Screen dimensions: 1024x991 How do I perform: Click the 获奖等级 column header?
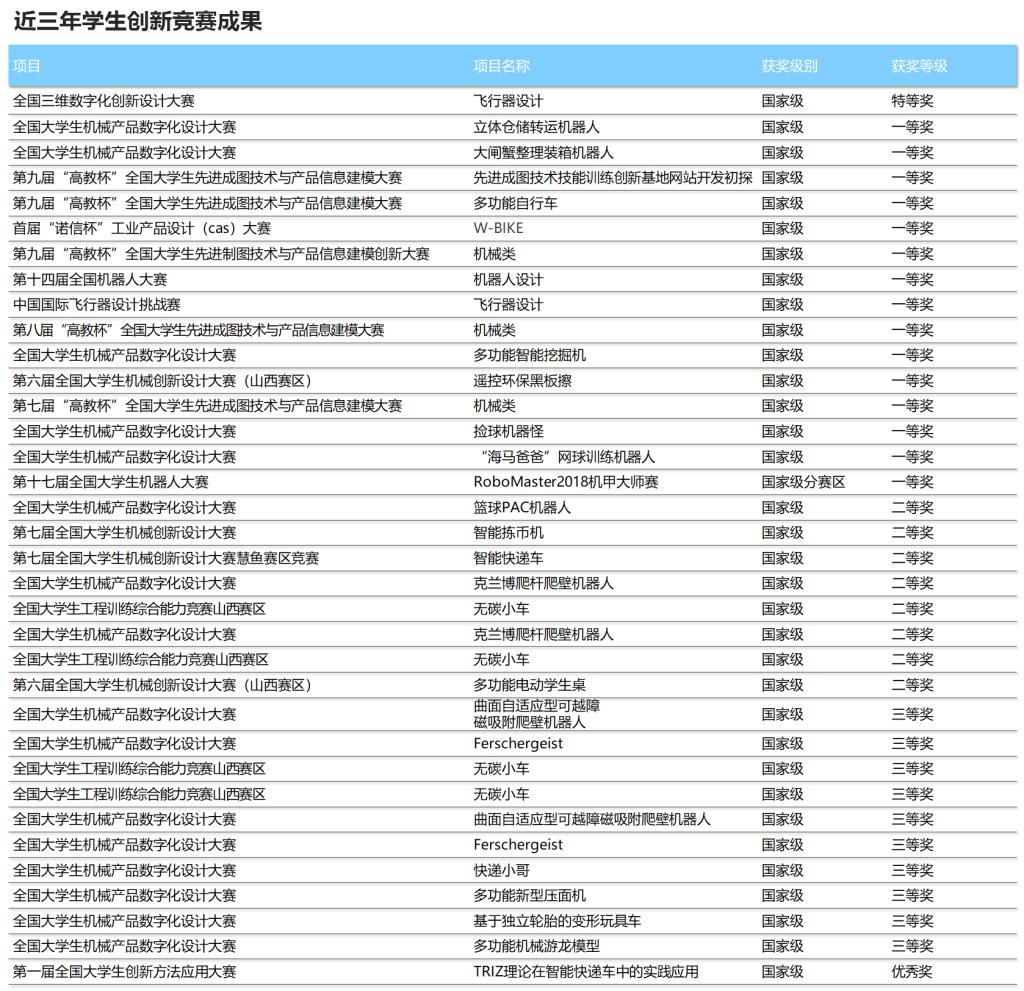[x=919, y=66]
